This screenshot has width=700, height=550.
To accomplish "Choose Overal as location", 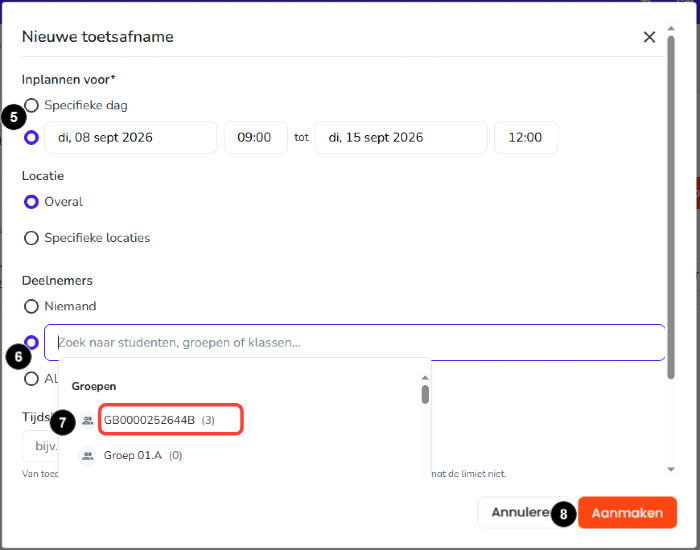I will coord(31,202).
